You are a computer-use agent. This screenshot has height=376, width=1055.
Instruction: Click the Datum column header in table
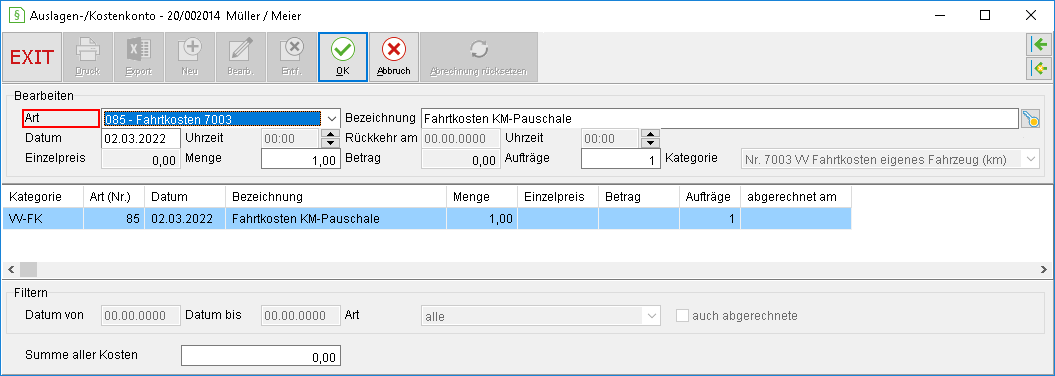pyautogui.click(x=184, y=197)
